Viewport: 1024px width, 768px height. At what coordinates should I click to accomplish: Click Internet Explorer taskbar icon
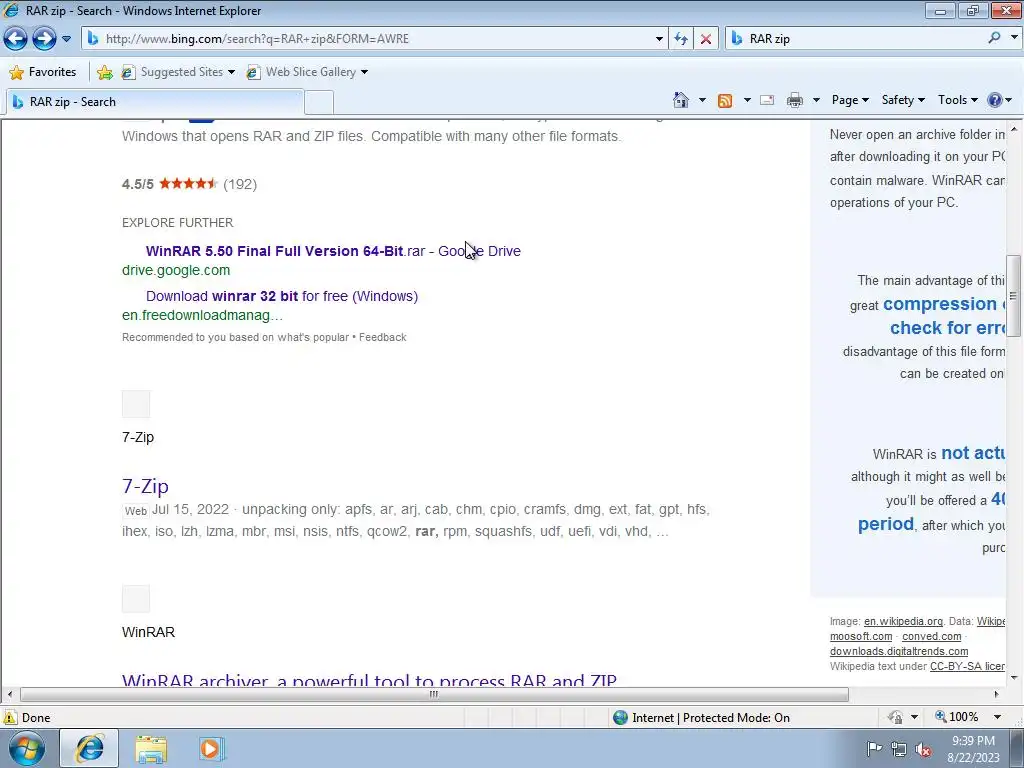89,748
